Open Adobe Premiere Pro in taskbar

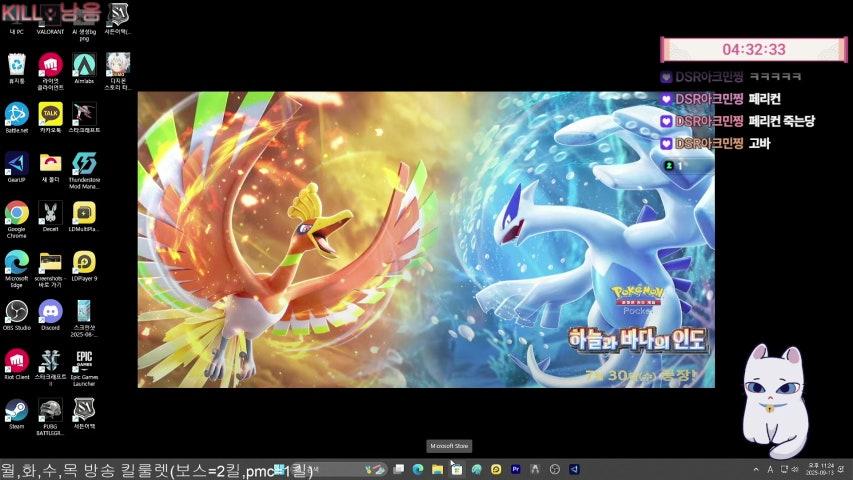pos(516,469)
